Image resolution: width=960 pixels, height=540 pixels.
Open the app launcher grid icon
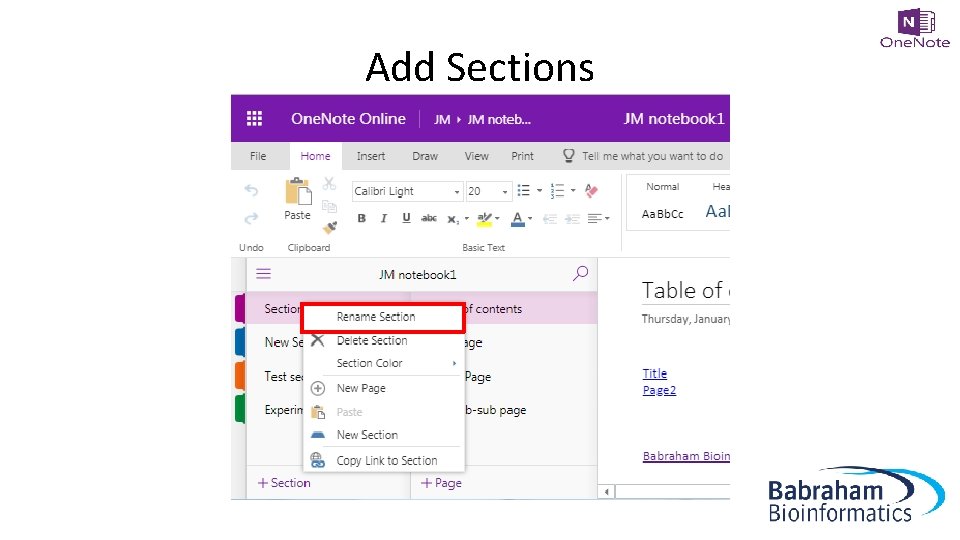click(x=254, y=118)
